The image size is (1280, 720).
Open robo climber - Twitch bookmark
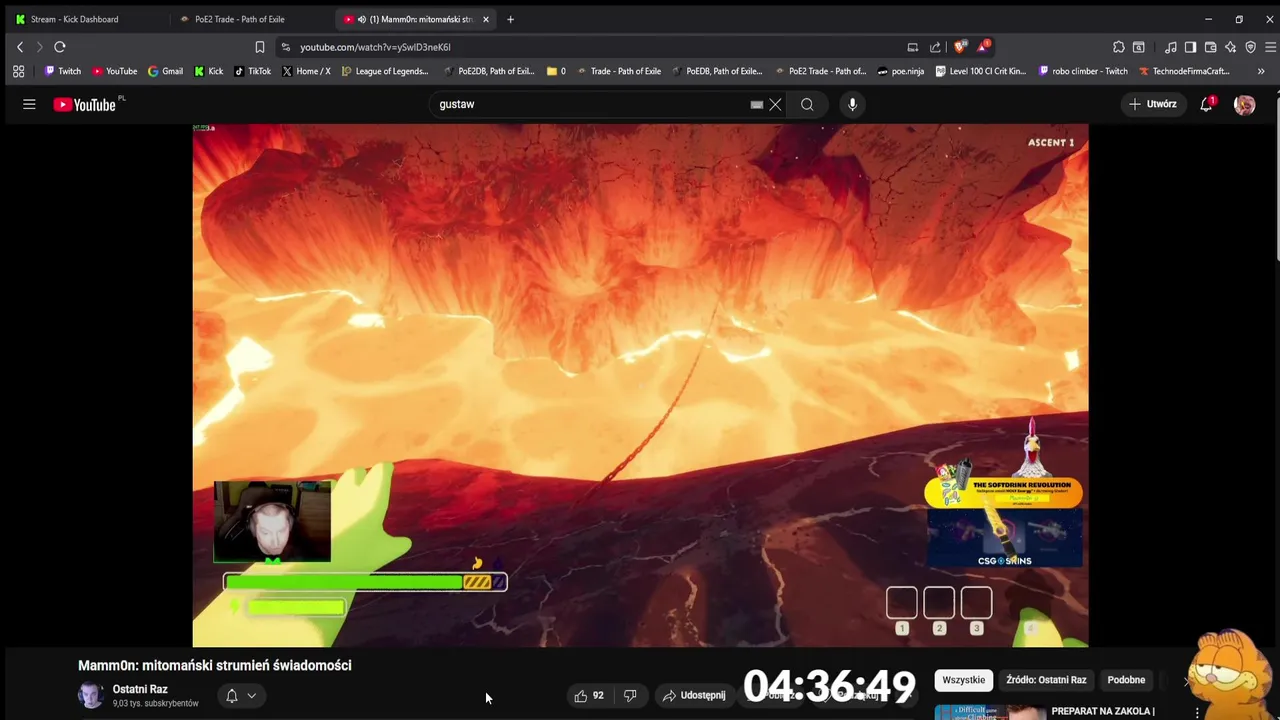[x=1083, y=71]
